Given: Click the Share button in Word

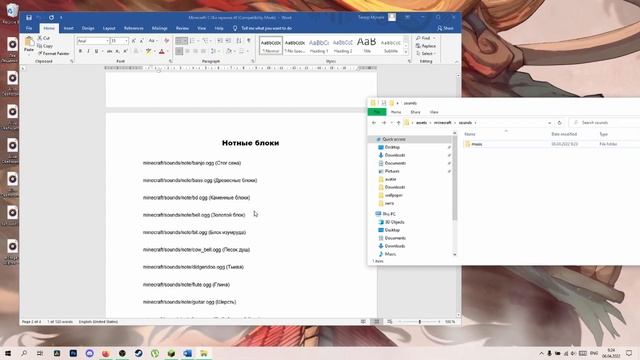Looking at the screenshot, I should 445,28.
